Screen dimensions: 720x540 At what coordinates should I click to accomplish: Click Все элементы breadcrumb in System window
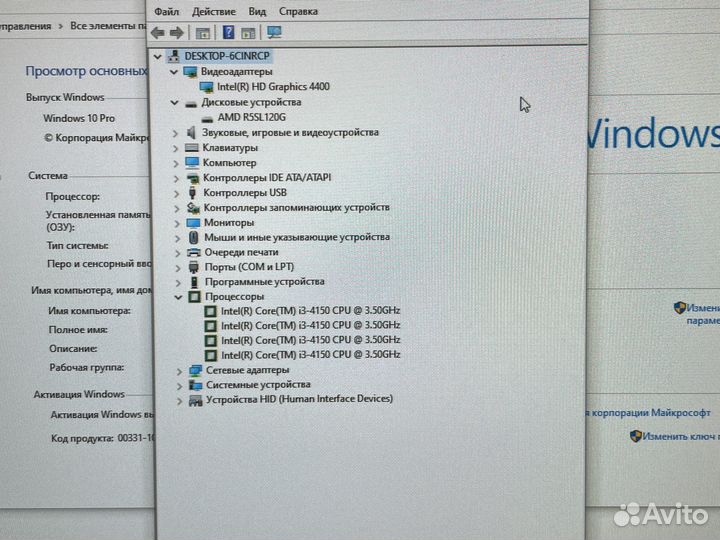pos(109,26)
